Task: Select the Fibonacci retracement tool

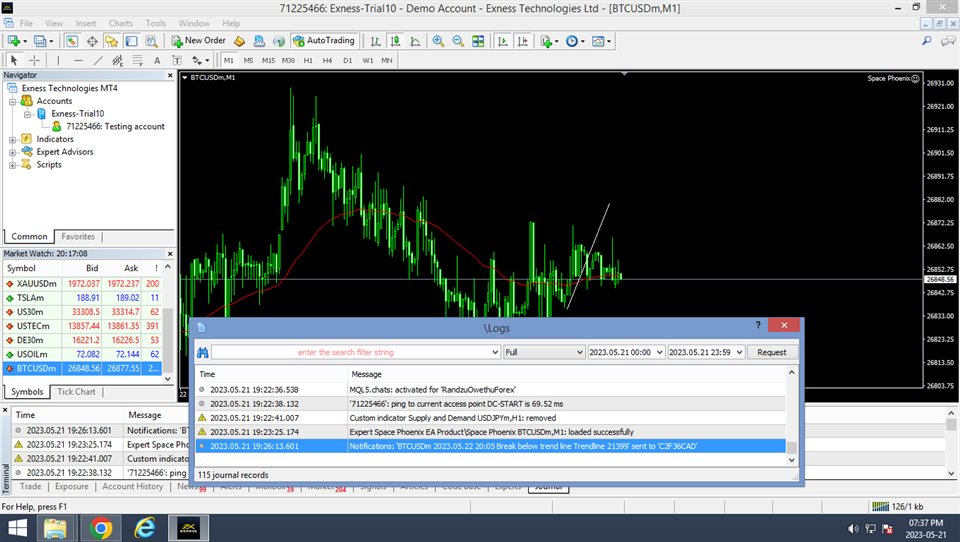Action: click(x=137, y=60)
